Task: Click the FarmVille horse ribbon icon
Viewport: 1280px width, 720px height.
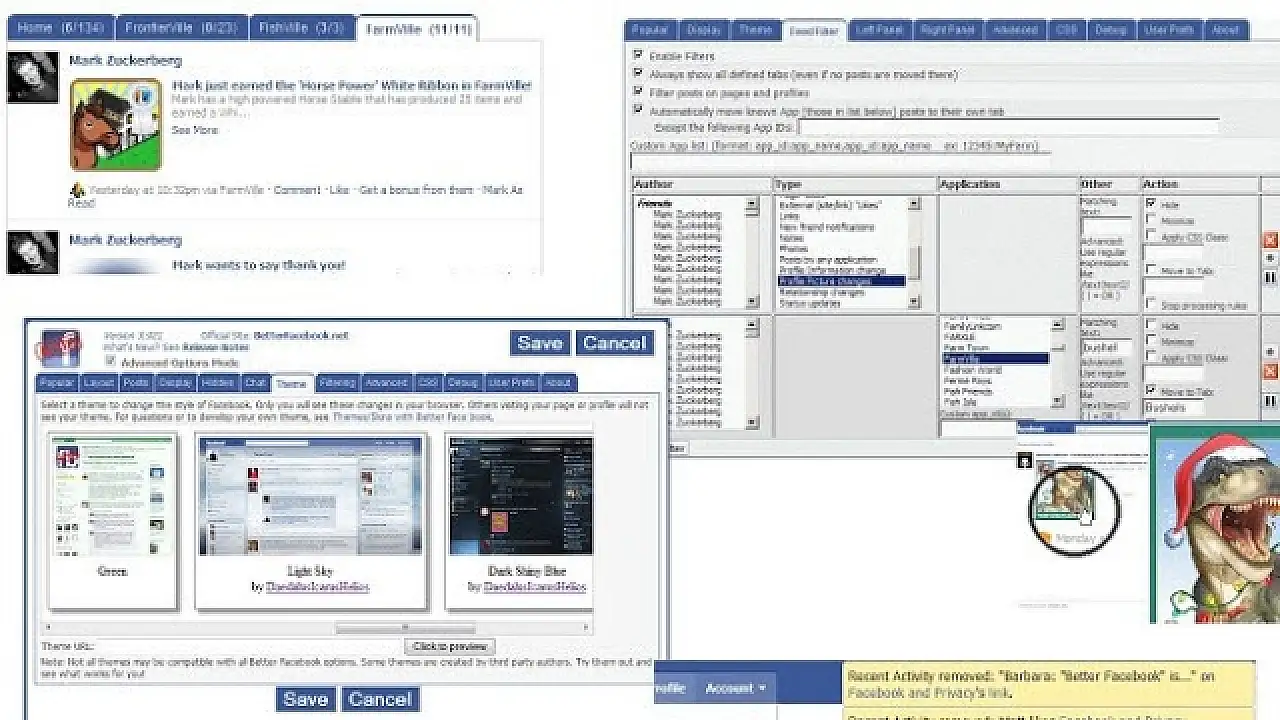Action: (115, 124)
